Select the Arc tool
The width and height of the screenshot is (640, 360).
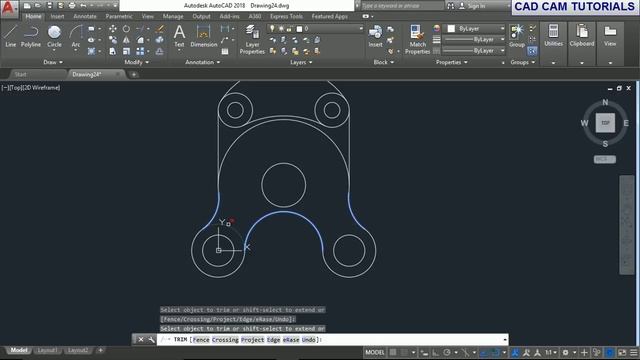coord(76,36)
